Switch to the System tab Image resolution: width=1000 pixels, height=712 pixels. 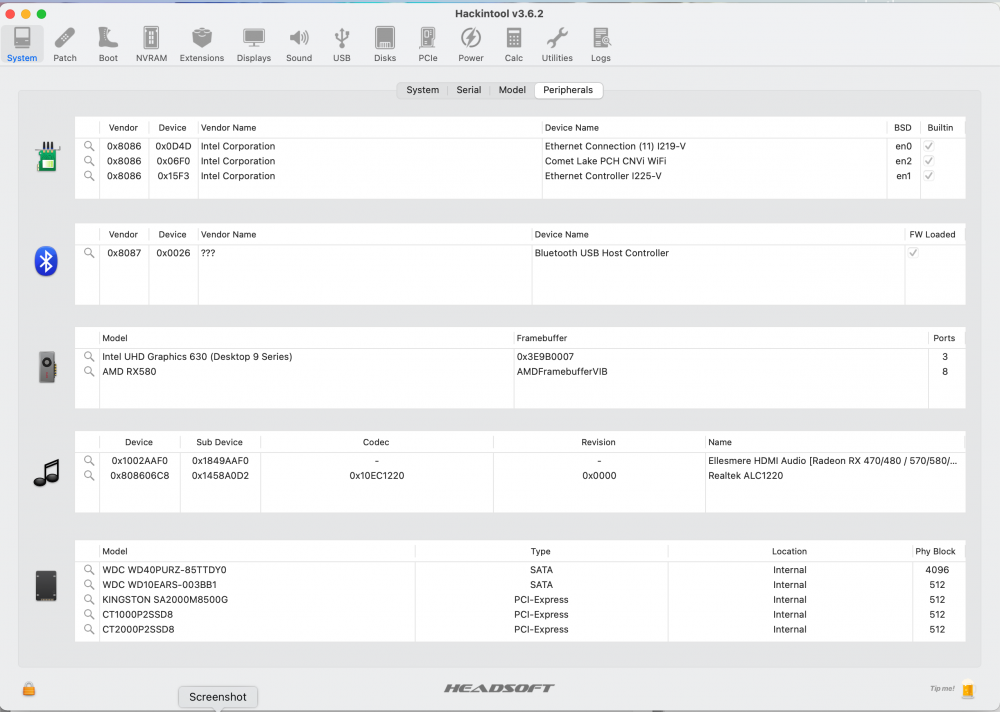tap(422, 90)
